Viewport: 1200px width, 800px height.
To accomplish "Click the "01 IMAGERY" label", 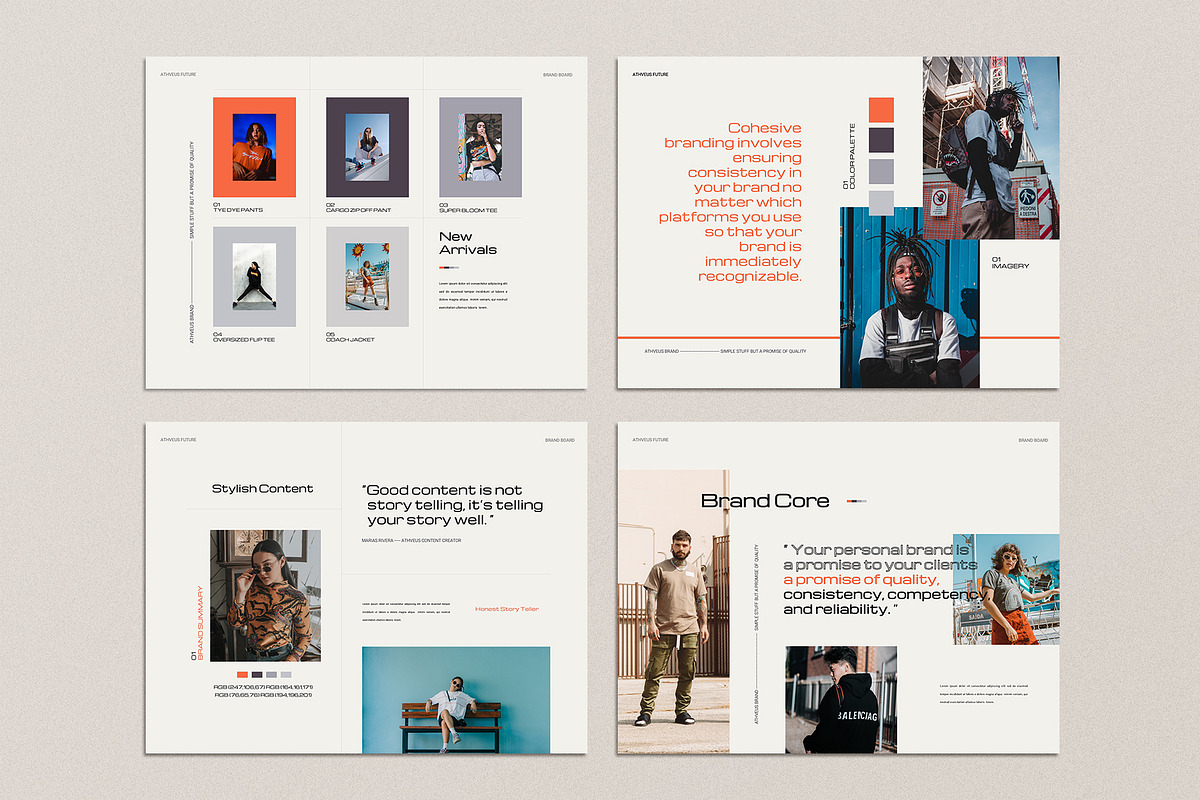I will [1010, 263].
